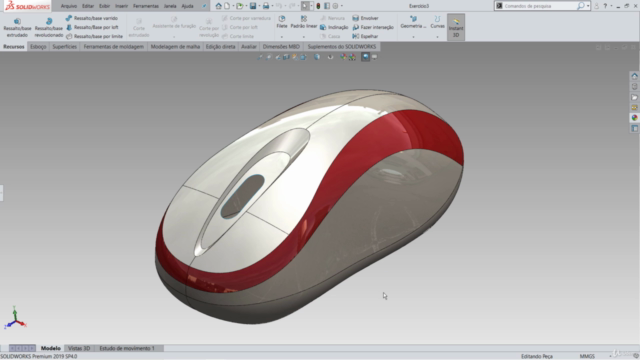Screen dimensions: 640x360
Task: Click the Options gear icon
Action: [x=335, y=6]
